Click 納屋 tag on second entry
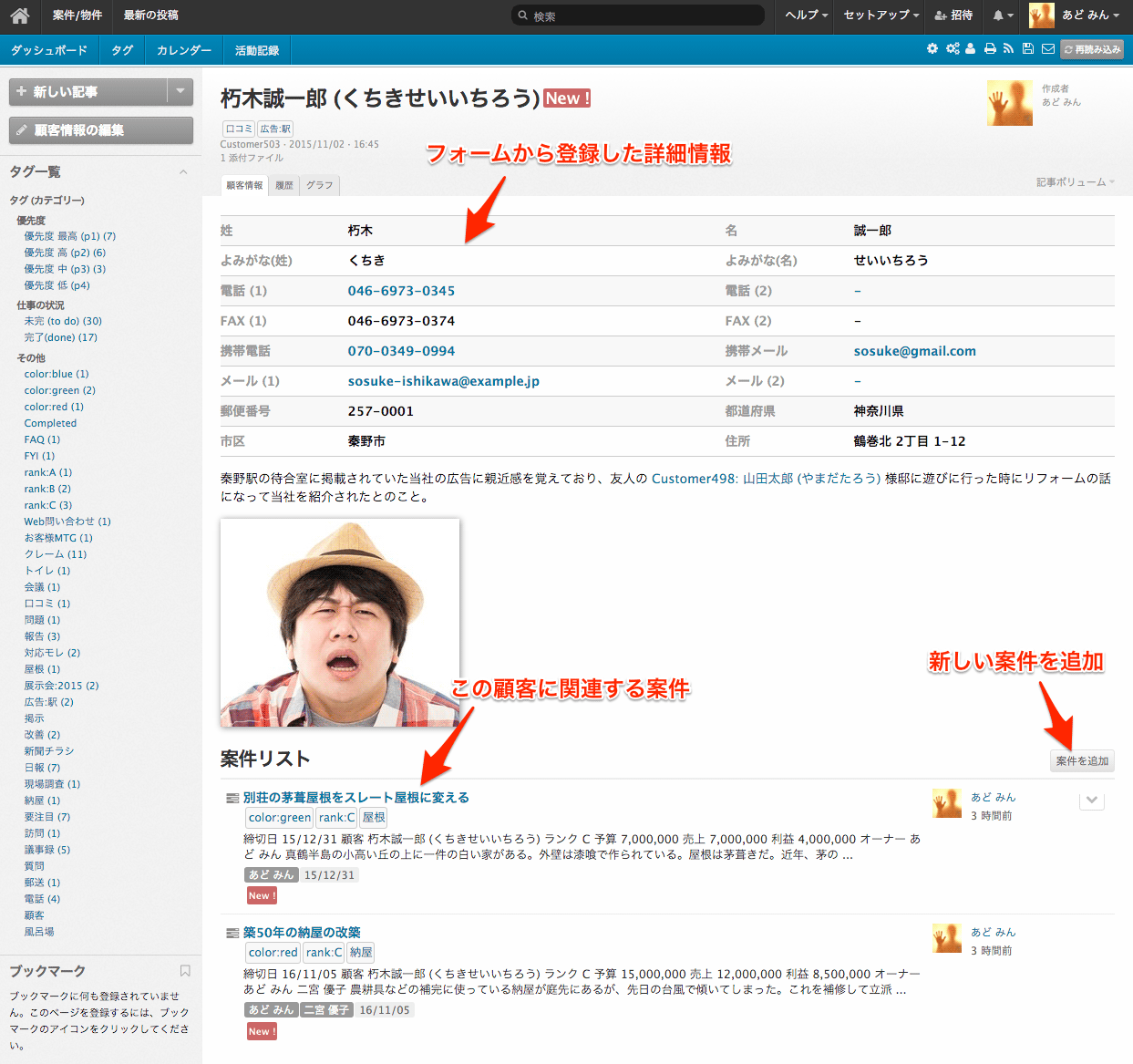This screenshot has width=1133, height=1064. (362, 953)
